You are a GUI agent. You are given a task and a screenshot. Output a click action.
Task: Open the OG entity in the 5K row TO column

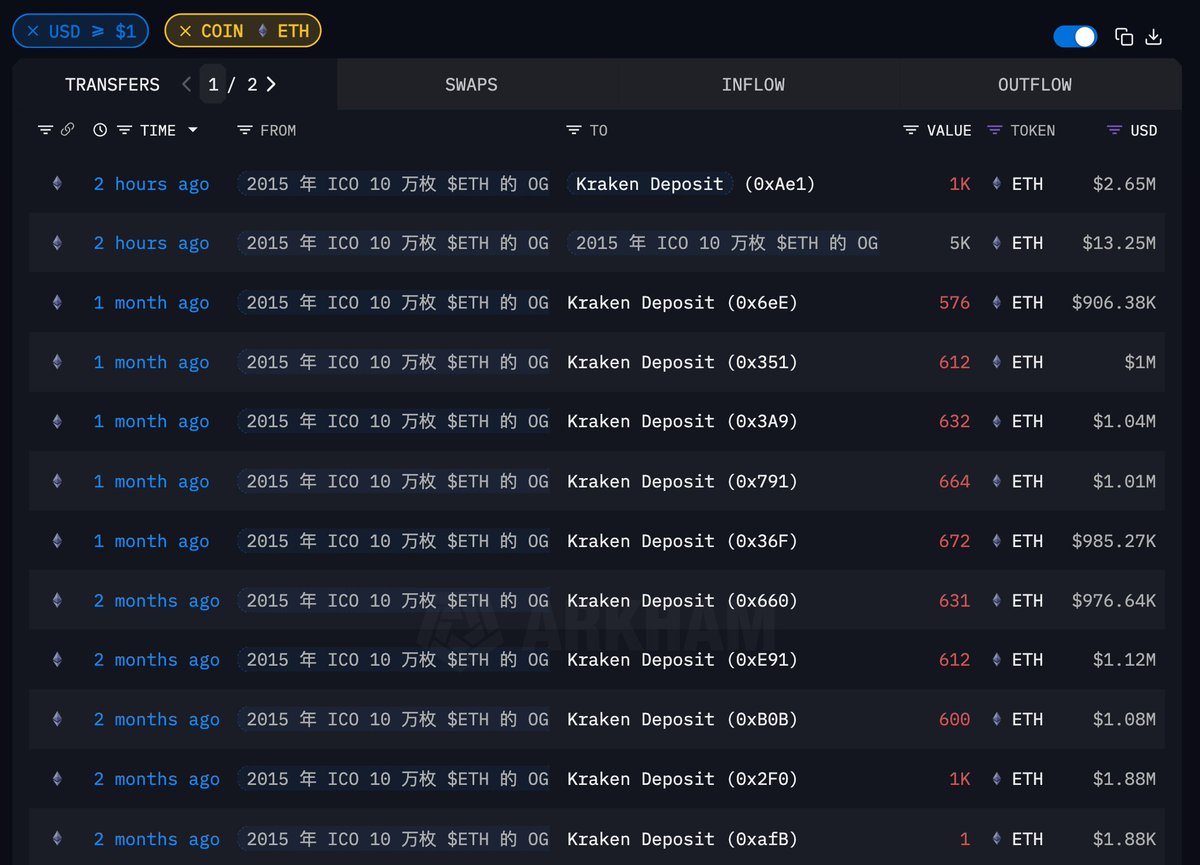click(723, 243)
